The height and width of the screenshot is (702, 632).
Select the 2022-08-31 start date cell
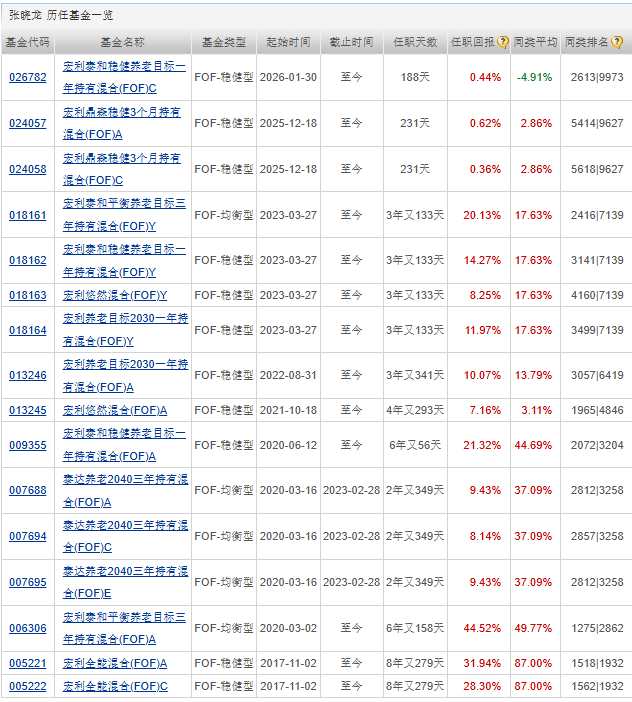pyautogui.click(x=288, y=375)
